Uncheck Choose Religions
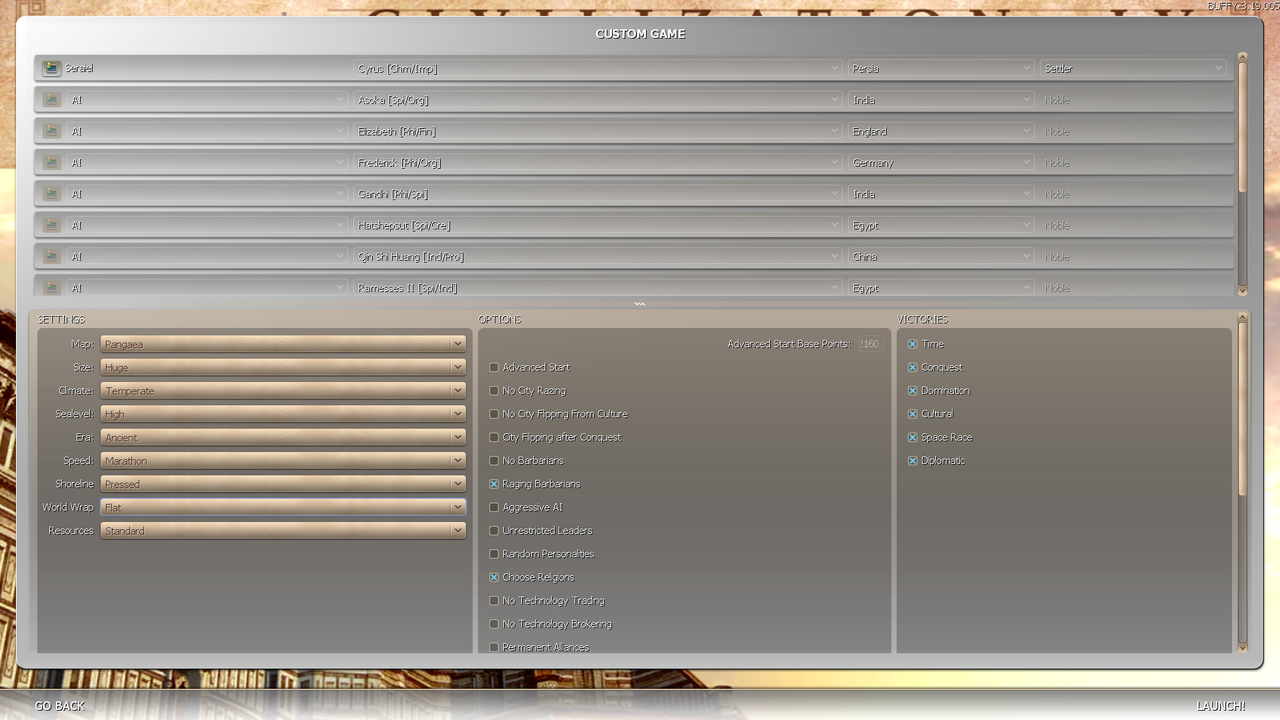The width and height of the screenshot is (1280, 720). coord(494,577)
